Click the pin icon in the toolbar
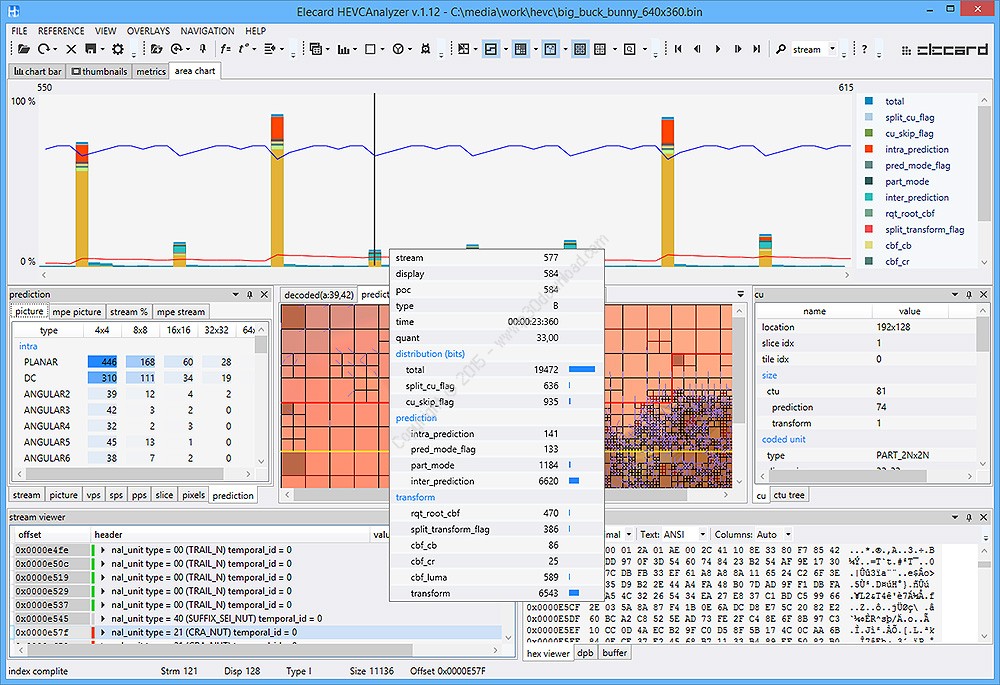Viewport: 1000px width, 685px height. click(203, 49)
